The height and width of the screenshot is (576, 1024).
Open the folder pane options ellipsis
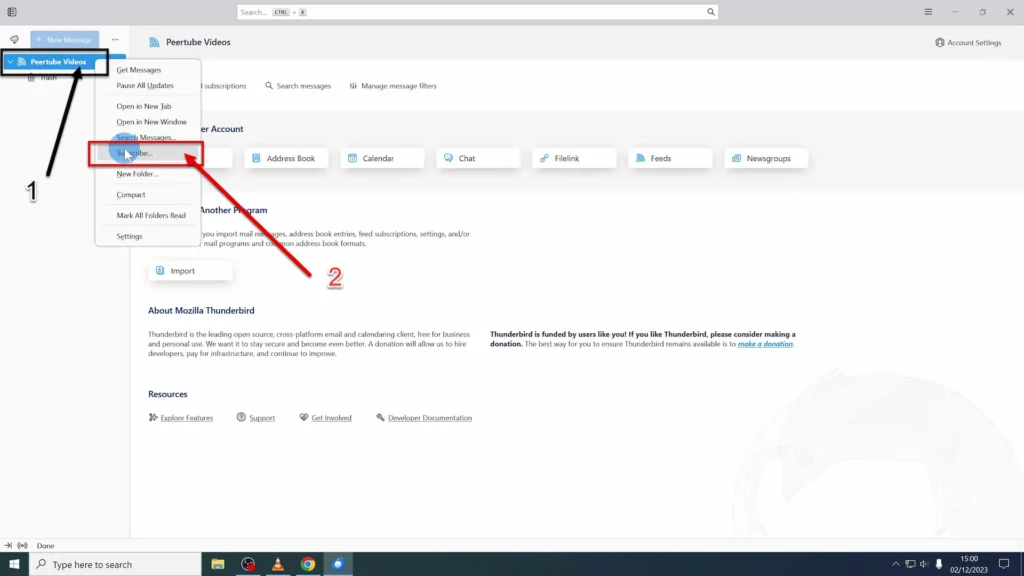[115, 39]
